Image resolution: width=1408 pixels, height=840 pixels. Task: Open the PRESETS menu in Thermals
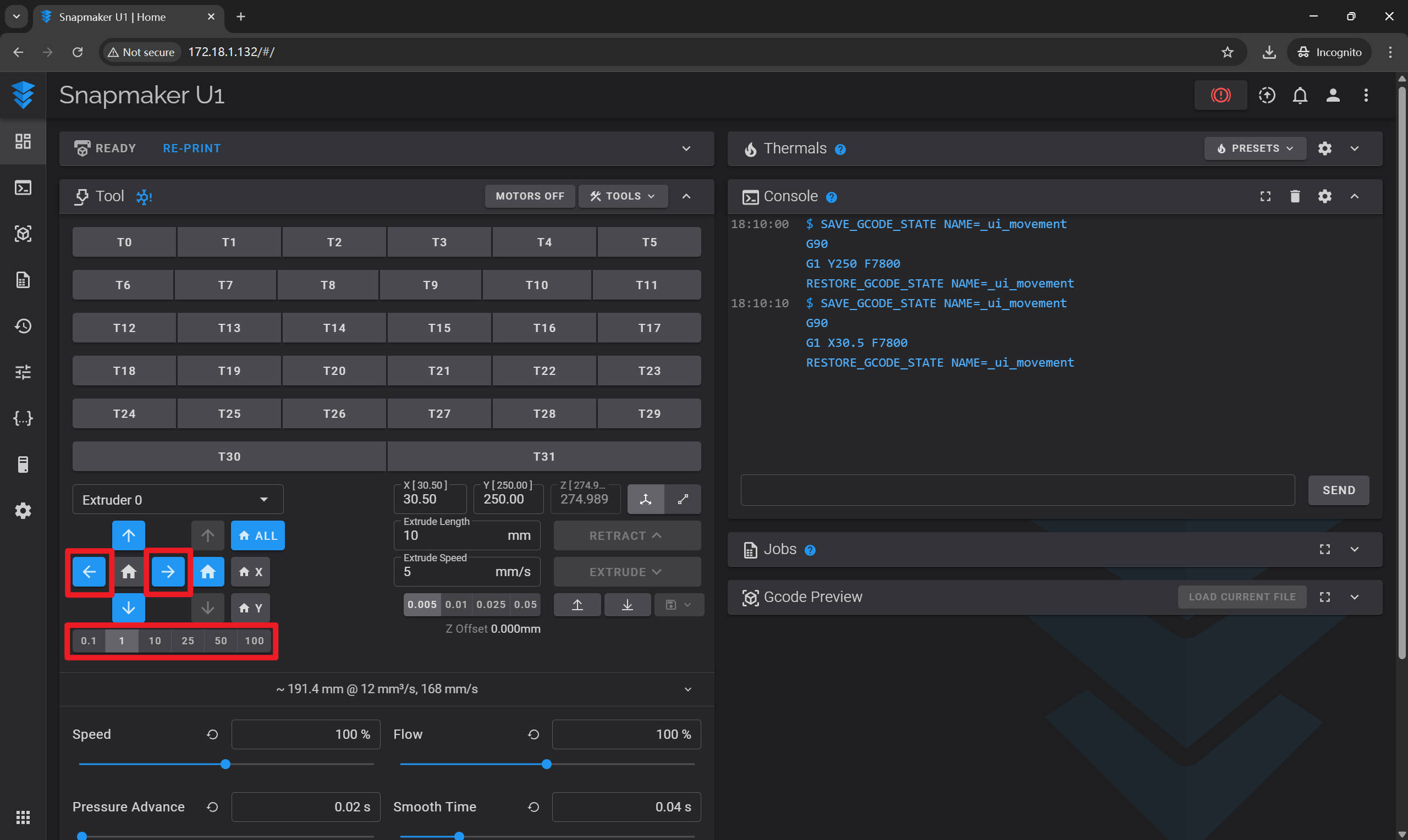point(1254,148)
